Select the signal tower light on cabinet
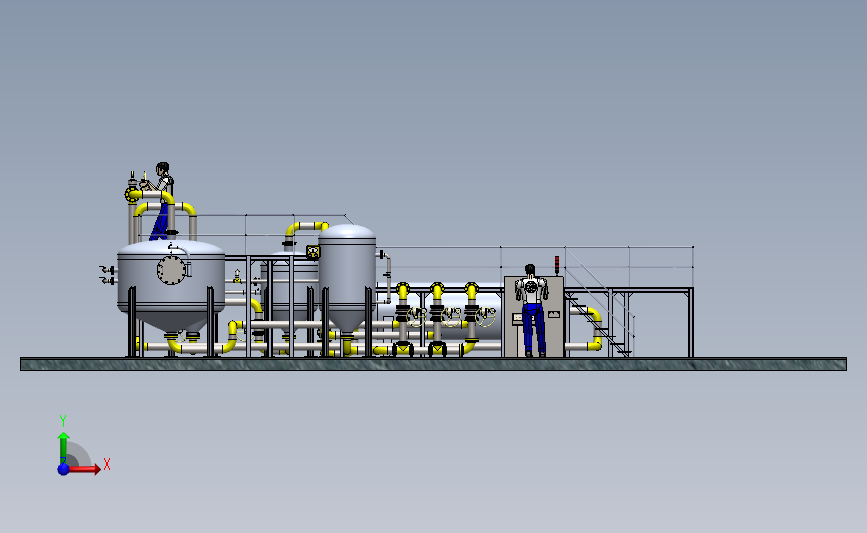This screenshot has width=867, height=533. pos(557,265)
